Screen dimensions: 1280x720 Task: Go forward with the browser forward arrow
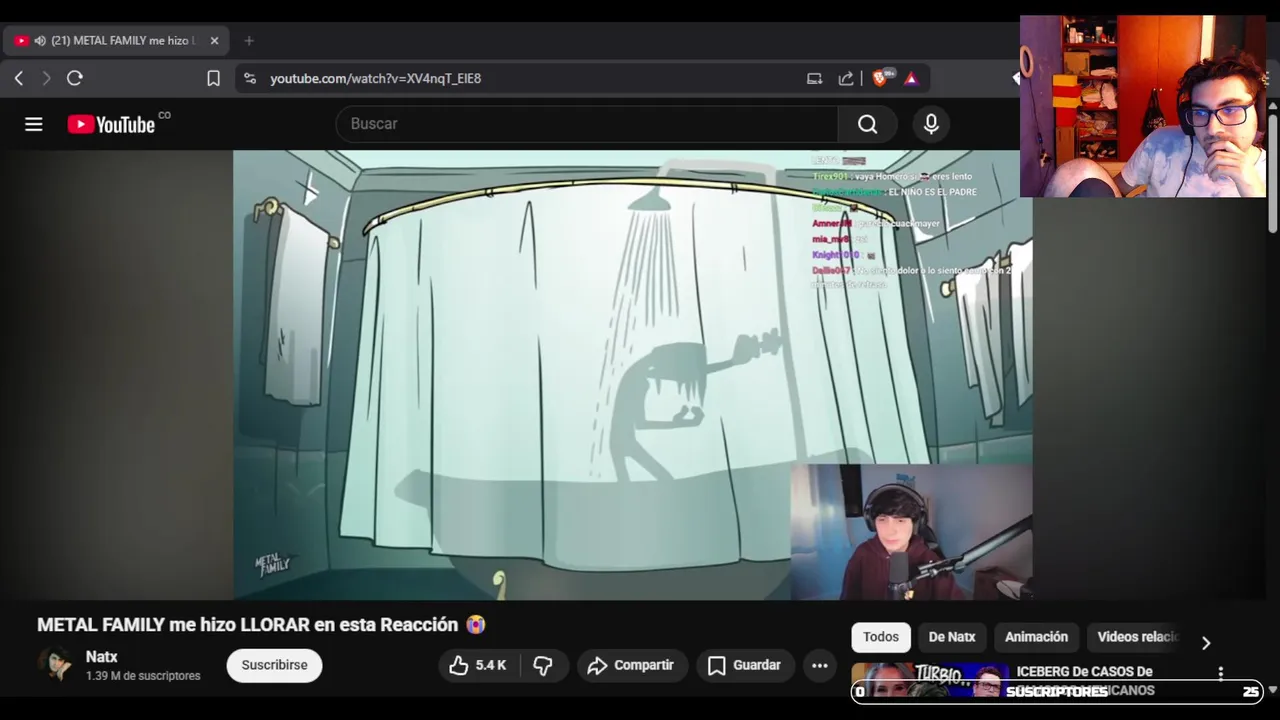click(46, 78)
